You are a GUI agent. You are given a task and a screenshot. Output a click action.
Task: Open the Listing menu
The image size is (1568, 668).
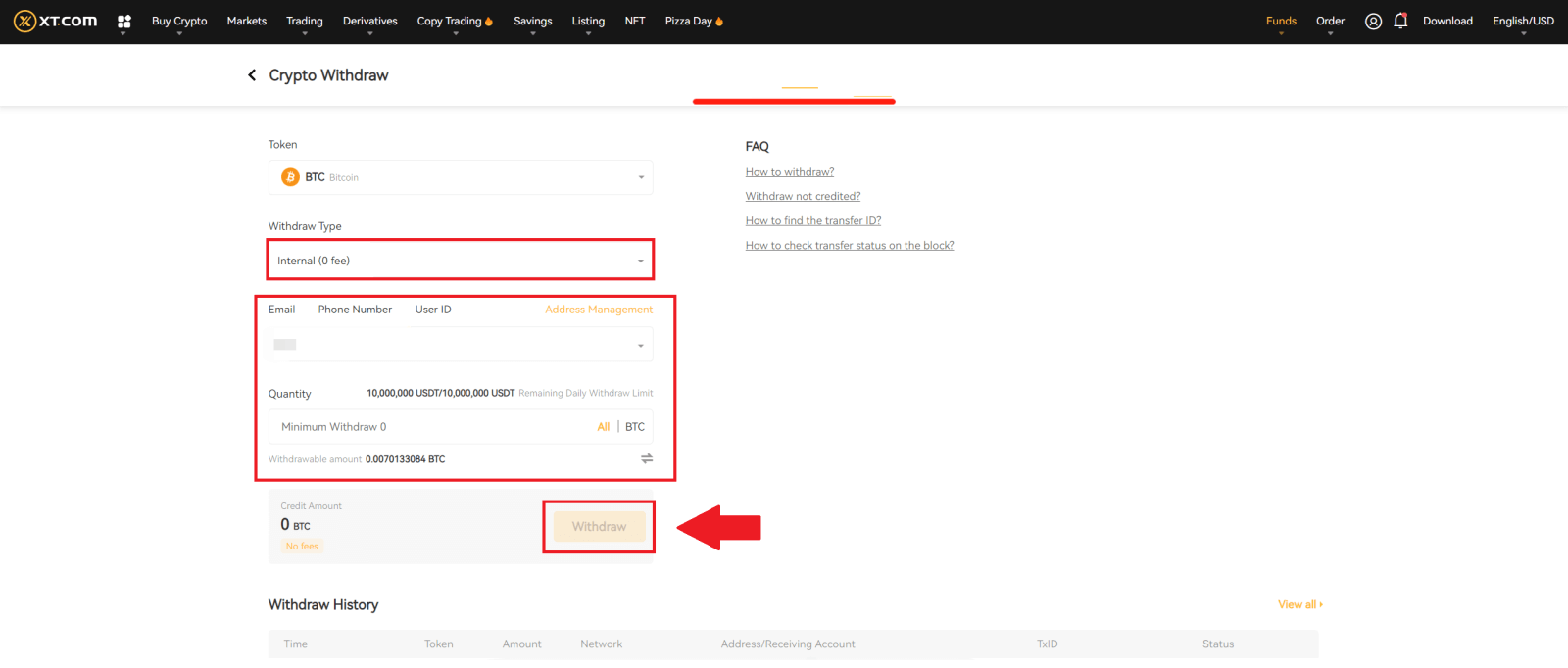[x=588, y=21]
